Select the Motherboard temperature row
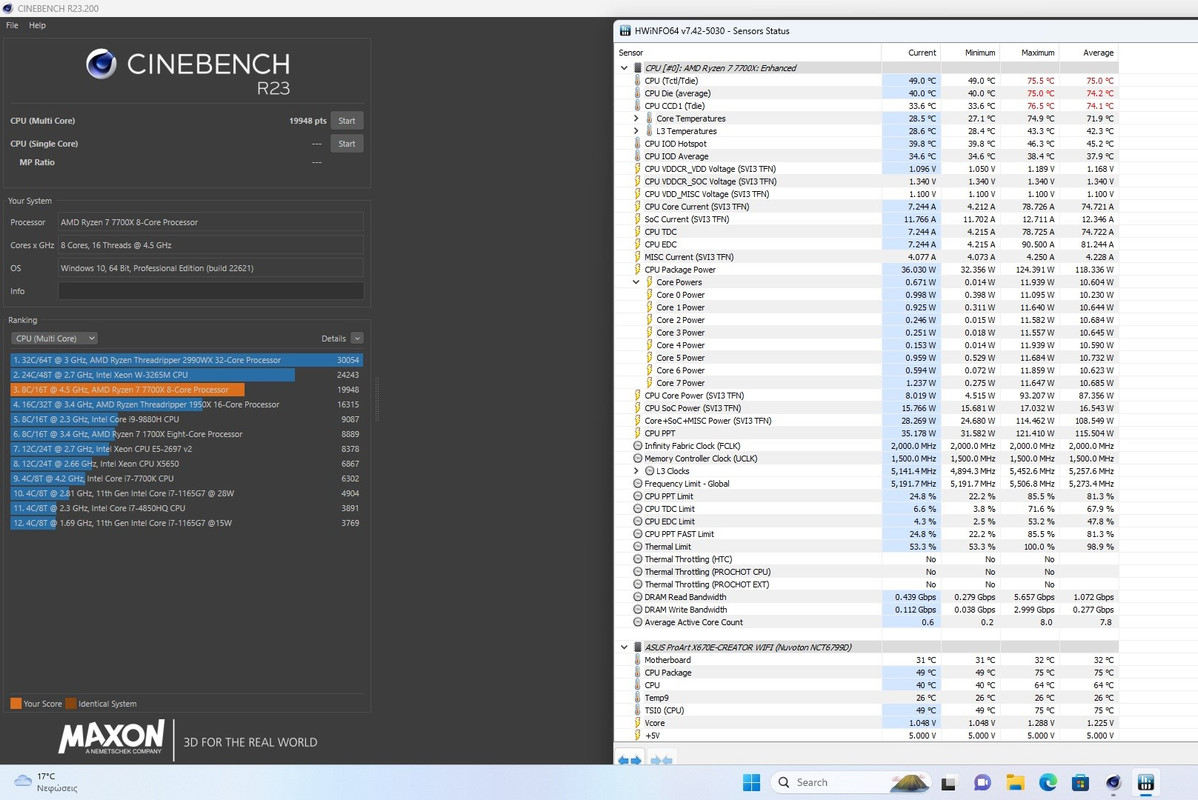Image resolution: width=1198 pixels, height=800 pixels. tap(867, 660)
